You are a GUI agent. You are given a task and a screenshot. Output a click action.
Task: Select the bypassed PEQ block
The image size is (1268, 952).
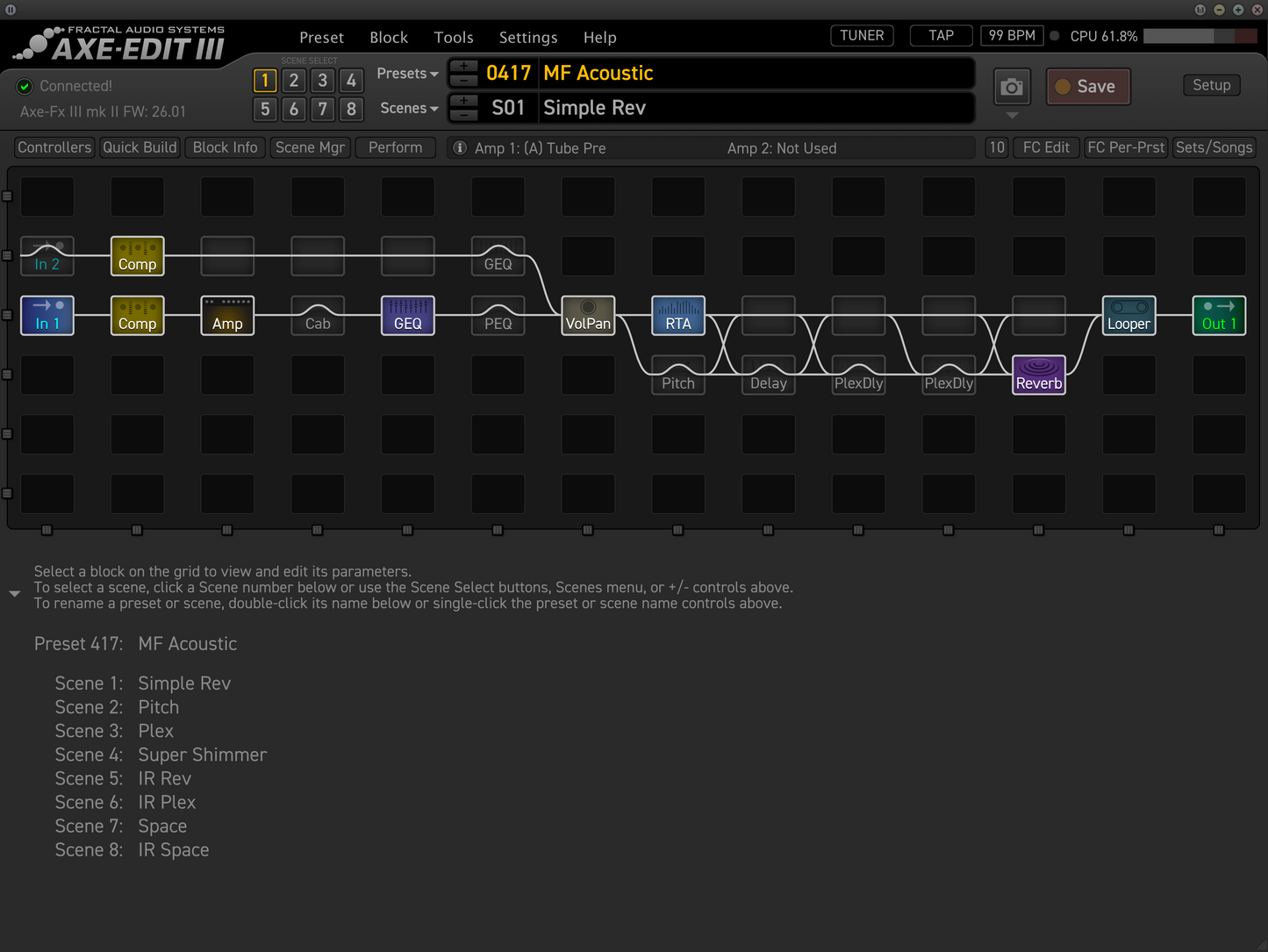[x=498, y=316]
